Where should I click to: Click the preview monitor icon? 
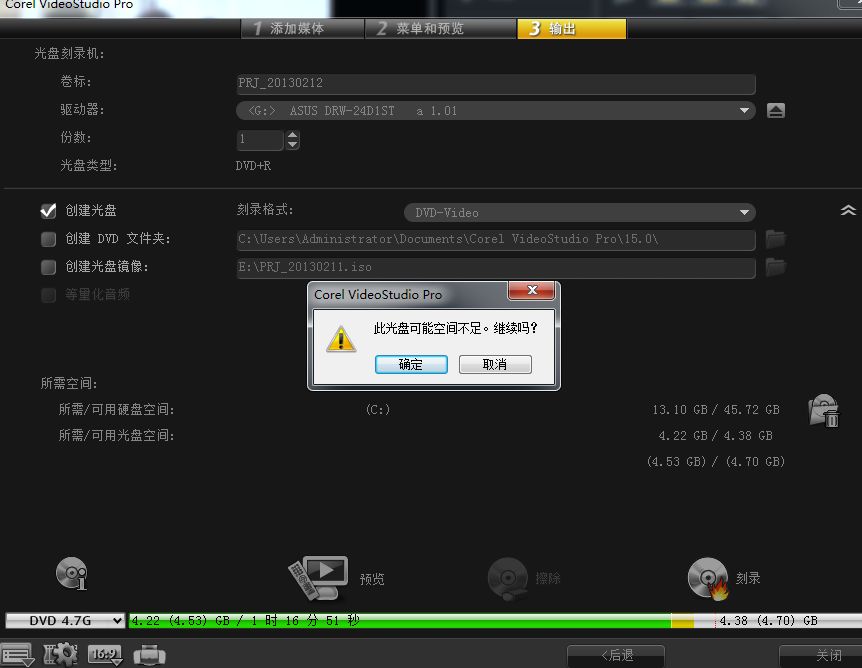point(319,577)
